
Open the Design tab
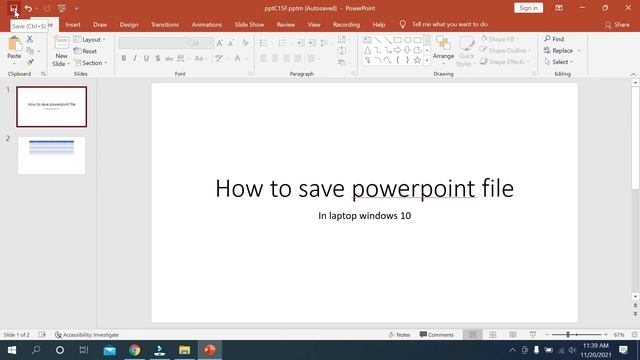(x=129, y=24)
